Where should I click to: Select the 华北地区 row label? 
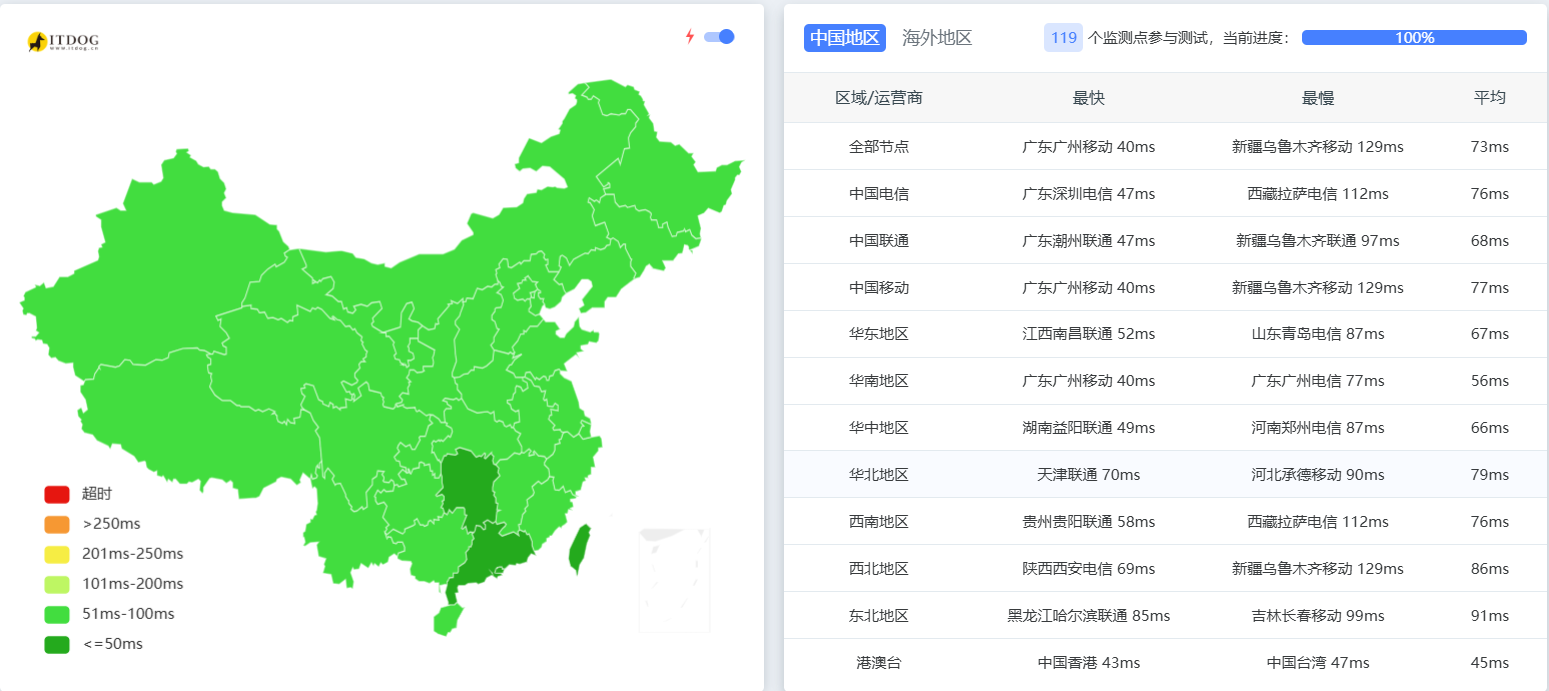(x=879, y=475)
